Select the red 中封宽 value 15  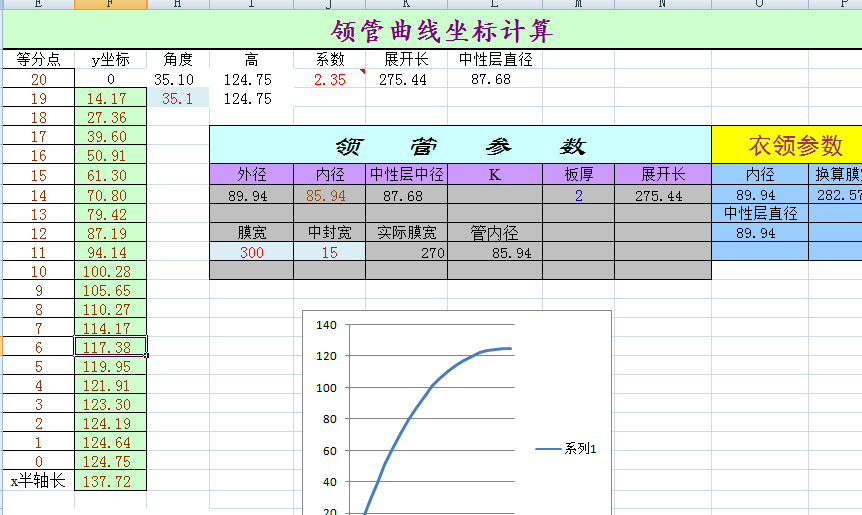(330, 252)
